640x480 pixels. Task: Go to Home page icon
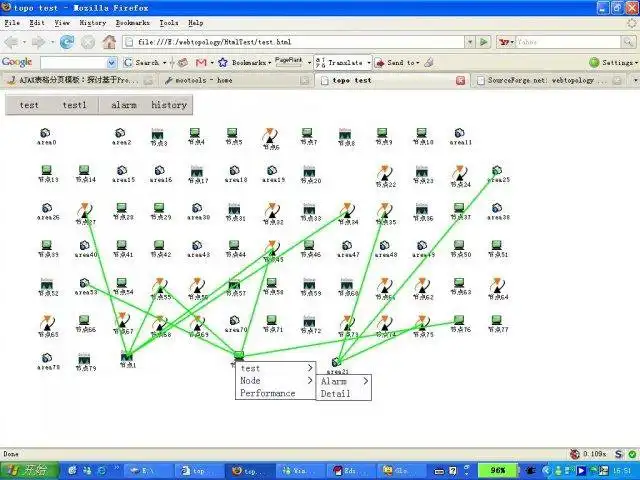(x=109, y=42)
